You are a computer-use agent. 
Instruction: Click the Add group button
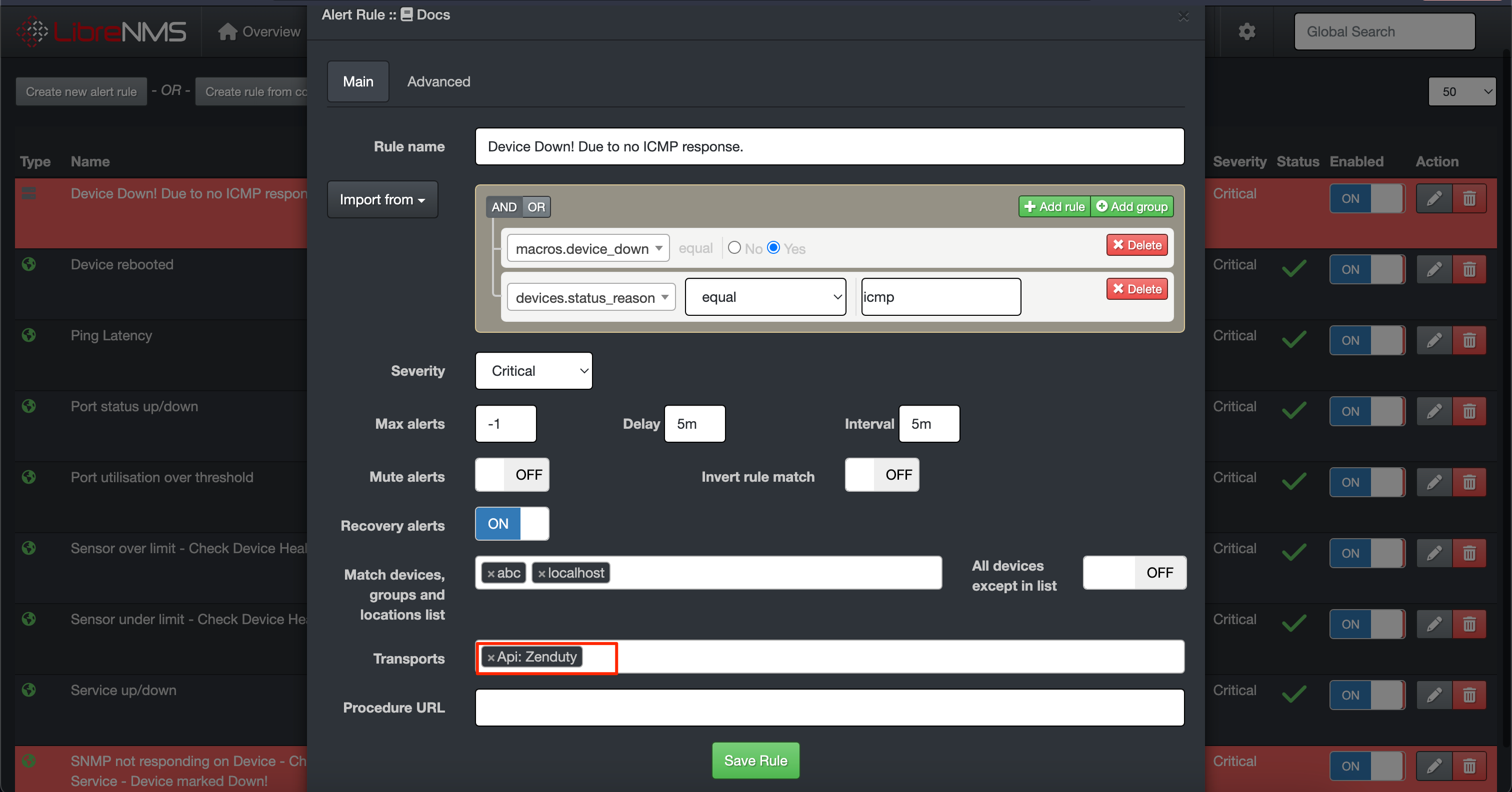coord(1131,206)
